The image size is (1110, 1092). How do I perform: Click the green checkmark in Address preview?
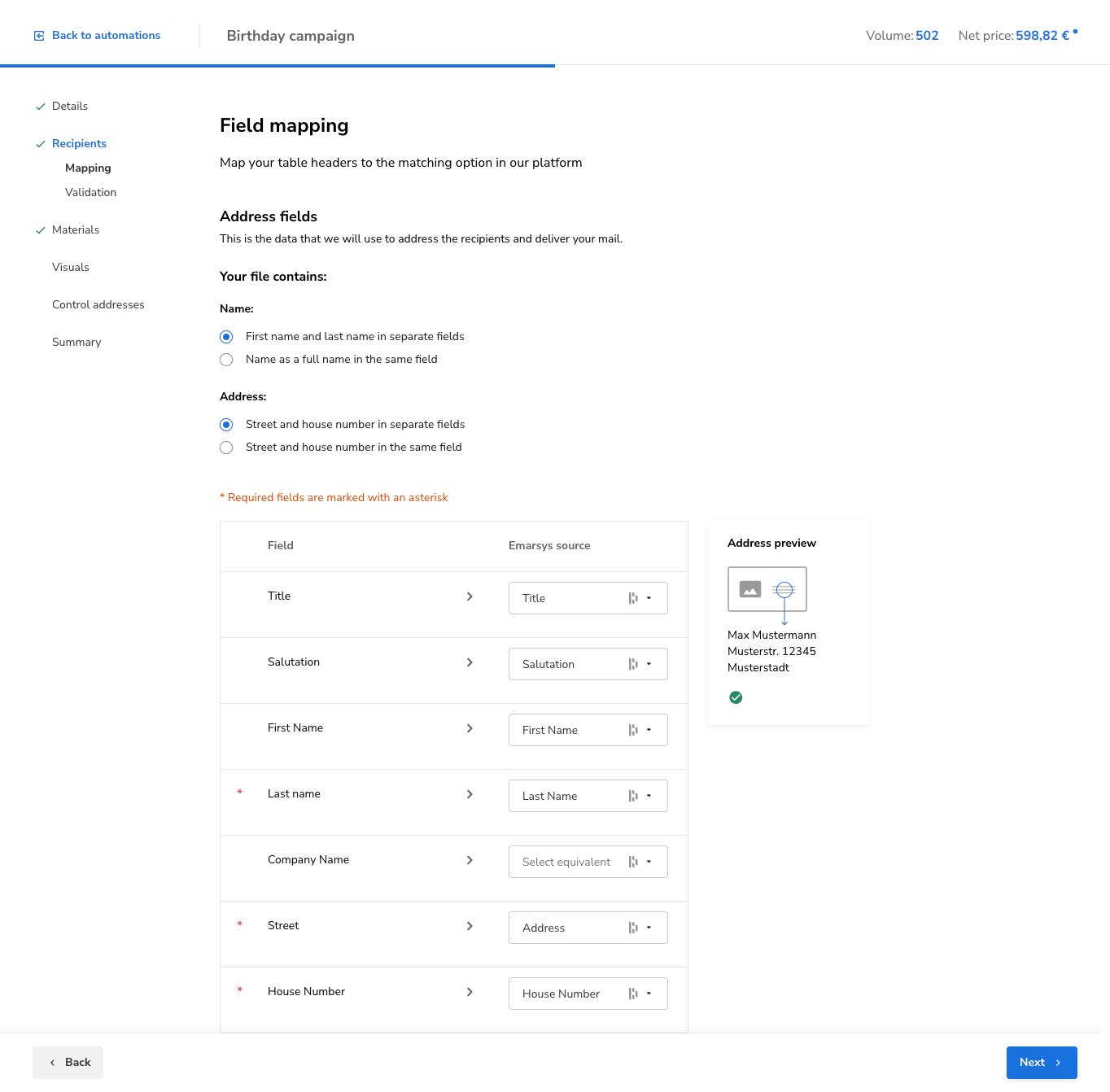[x=736, y=697]
